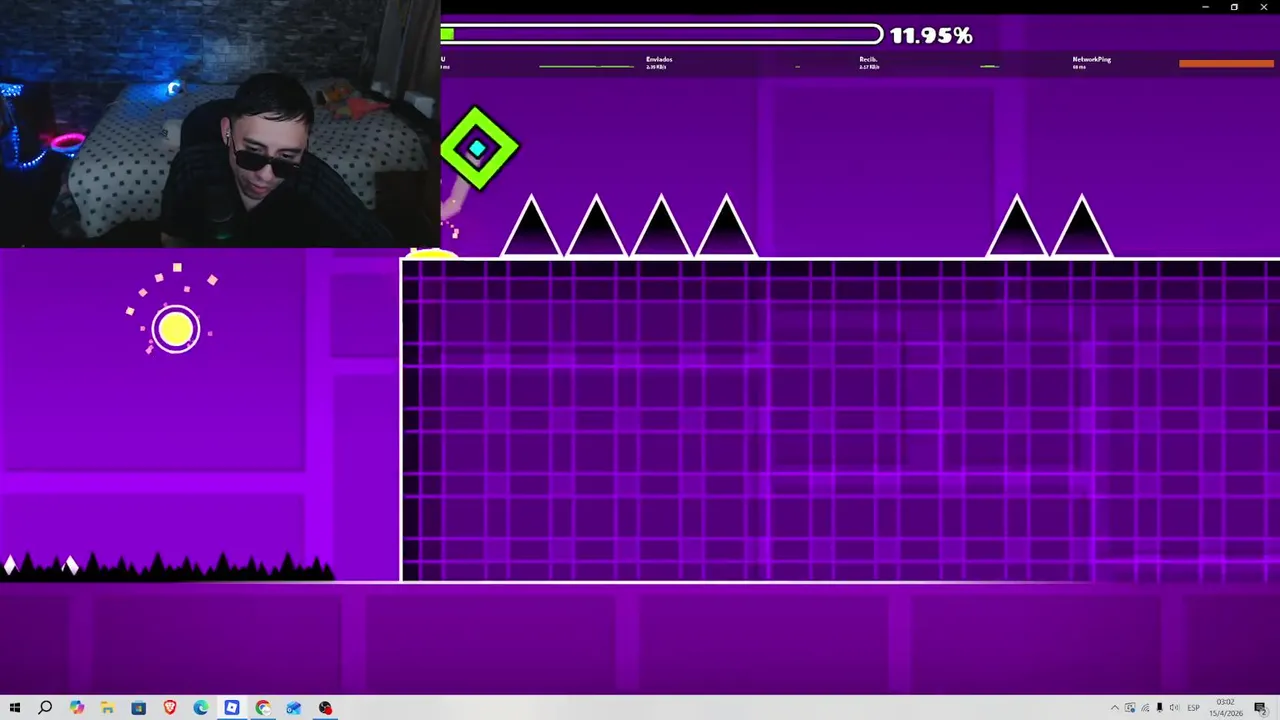Click the yellow jump orb
Image resolution: width=1280 pixels, height=720 pixels.
(176, 329)
